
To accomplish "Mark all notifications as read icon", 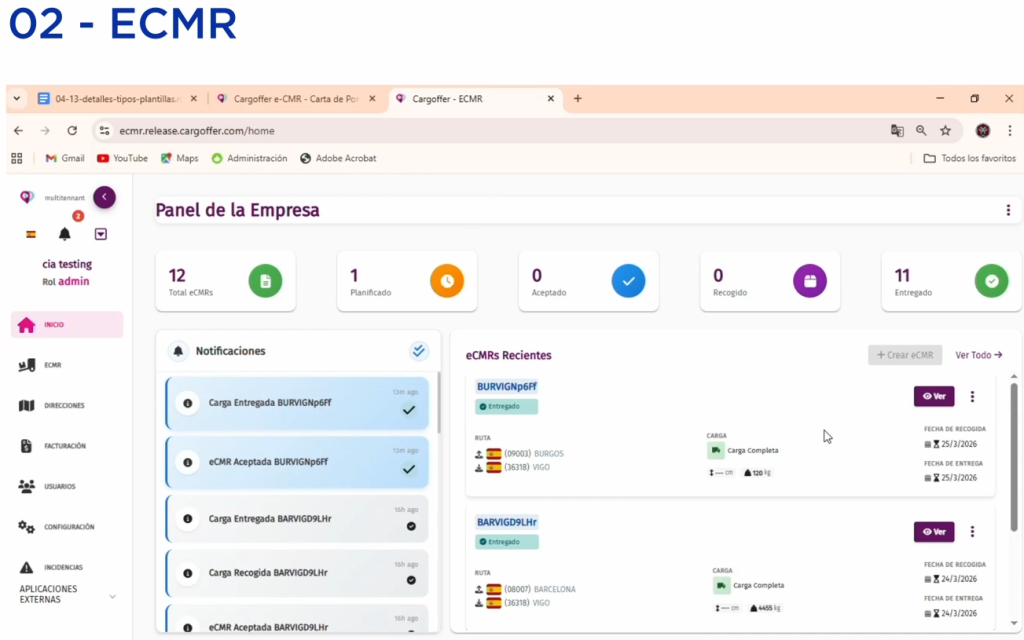I will pos(419,351).
